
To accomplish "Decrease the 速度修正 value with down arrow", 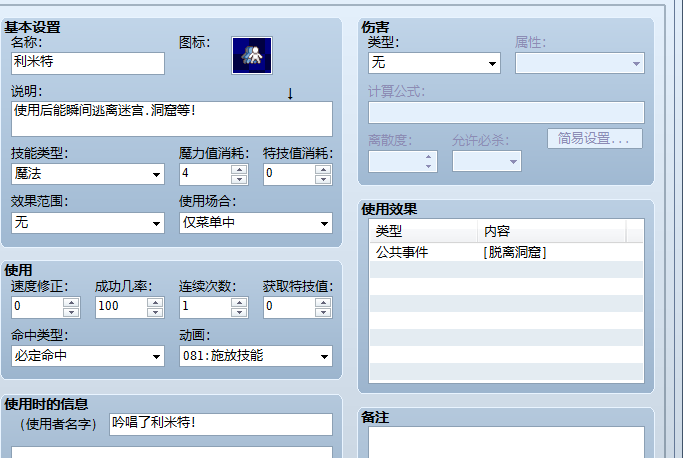I will pyautogui.click(x=71, y=312).
